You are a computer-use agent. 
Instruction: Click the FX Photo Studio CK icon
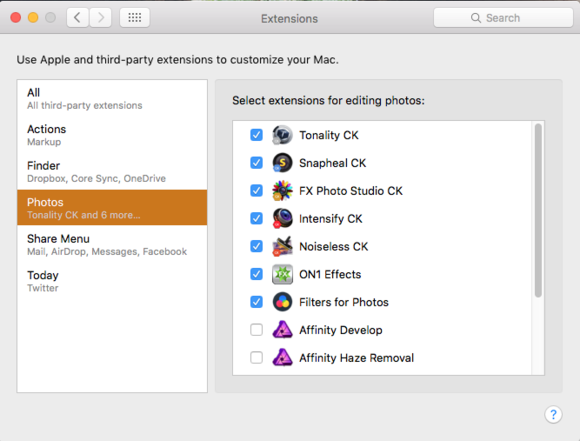tap(282, 191)
